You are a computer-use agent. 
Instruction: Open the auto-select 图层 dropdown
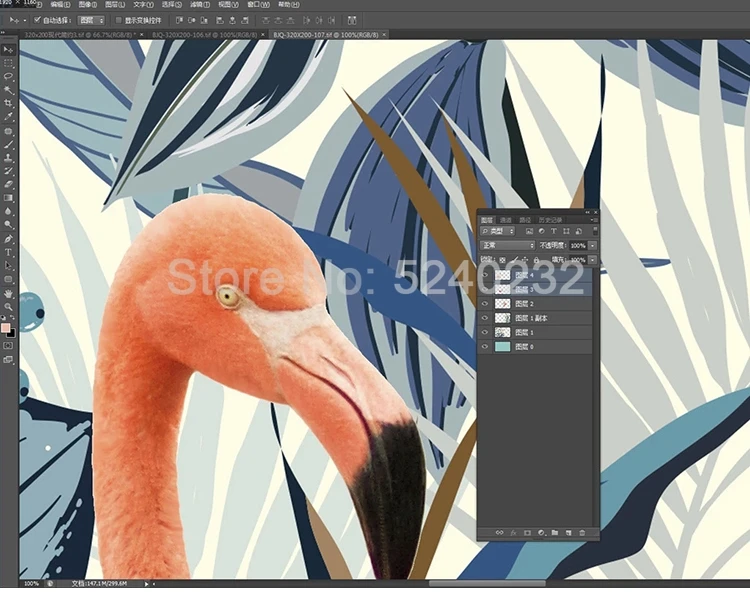(91, 20)
